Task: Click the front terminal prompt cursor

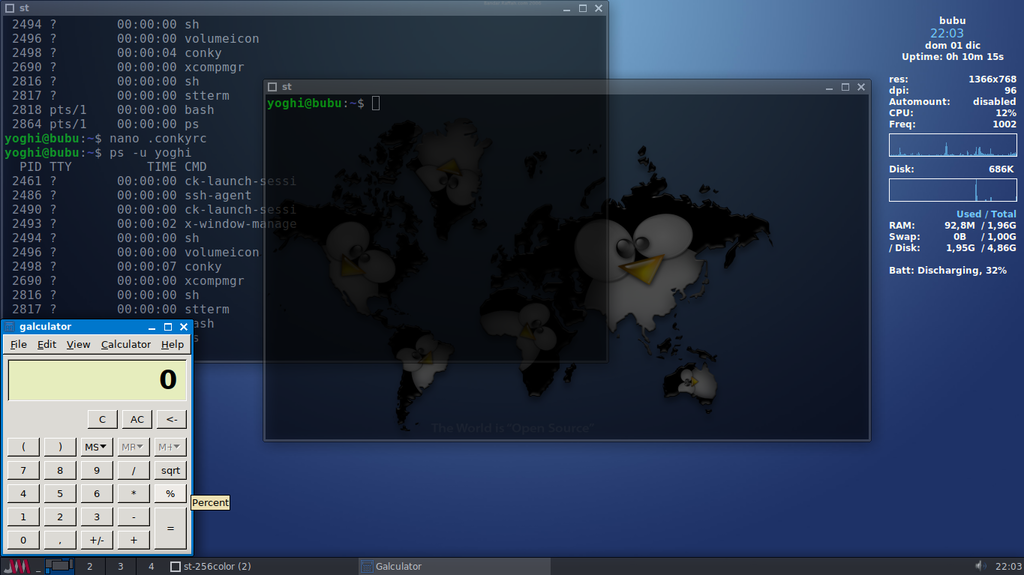Action: click(x=376, y=103)
